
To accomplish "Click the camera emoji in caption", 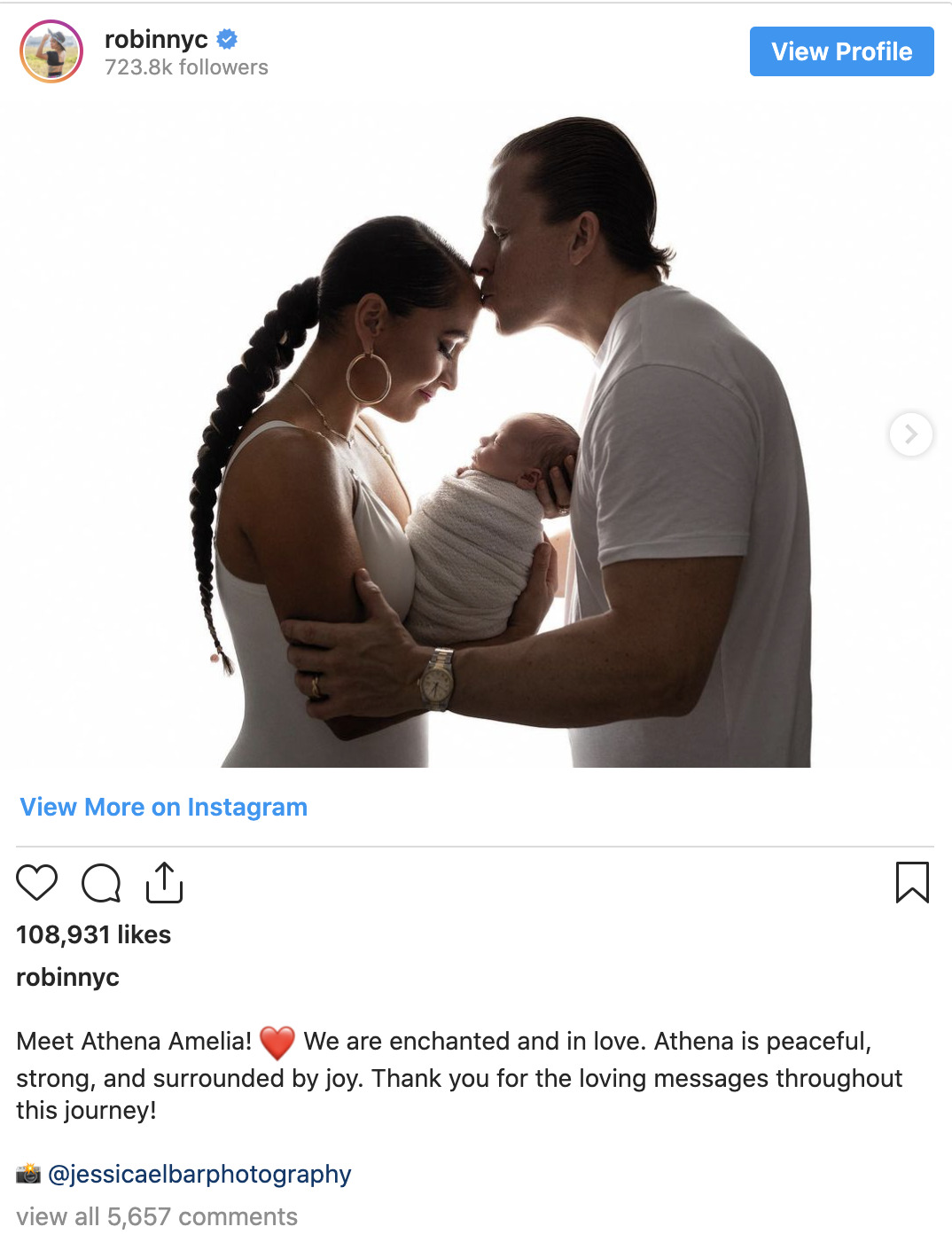I will 28,1174.
